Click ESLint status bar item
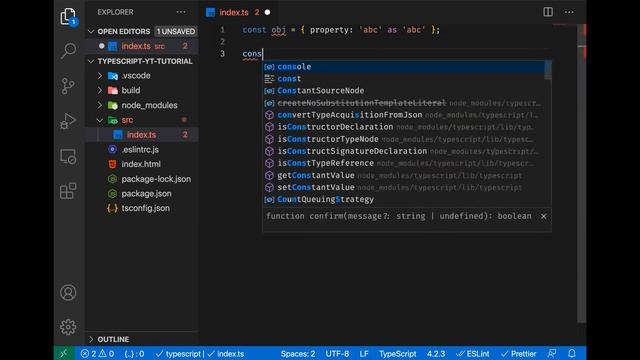Image resolution: width=640 pixels, height=360 pixels. click(x=473, y=354)
